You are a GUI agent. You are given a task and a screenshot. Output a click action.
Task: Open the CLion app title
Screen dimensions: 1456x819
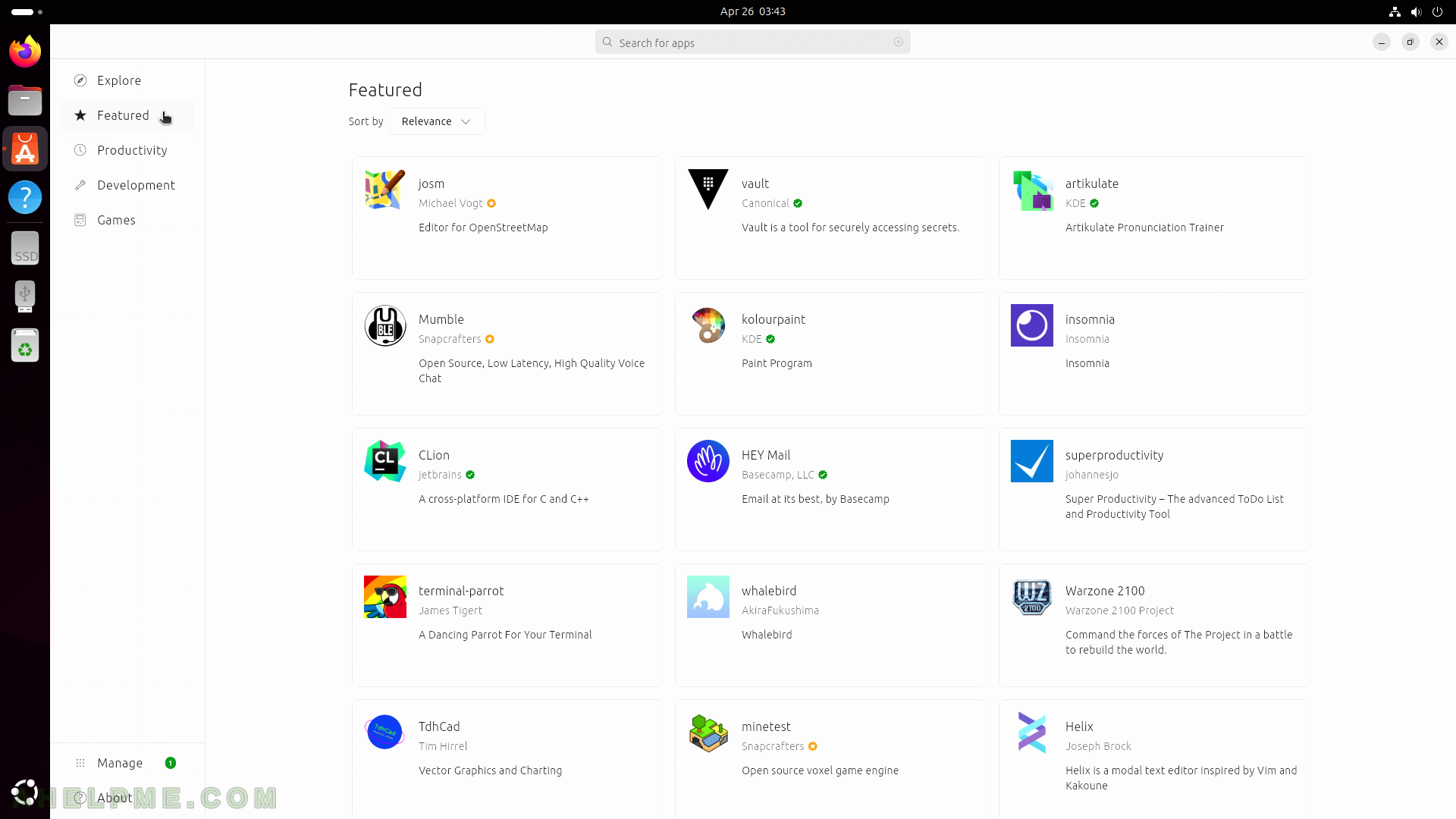pos(434,455)
